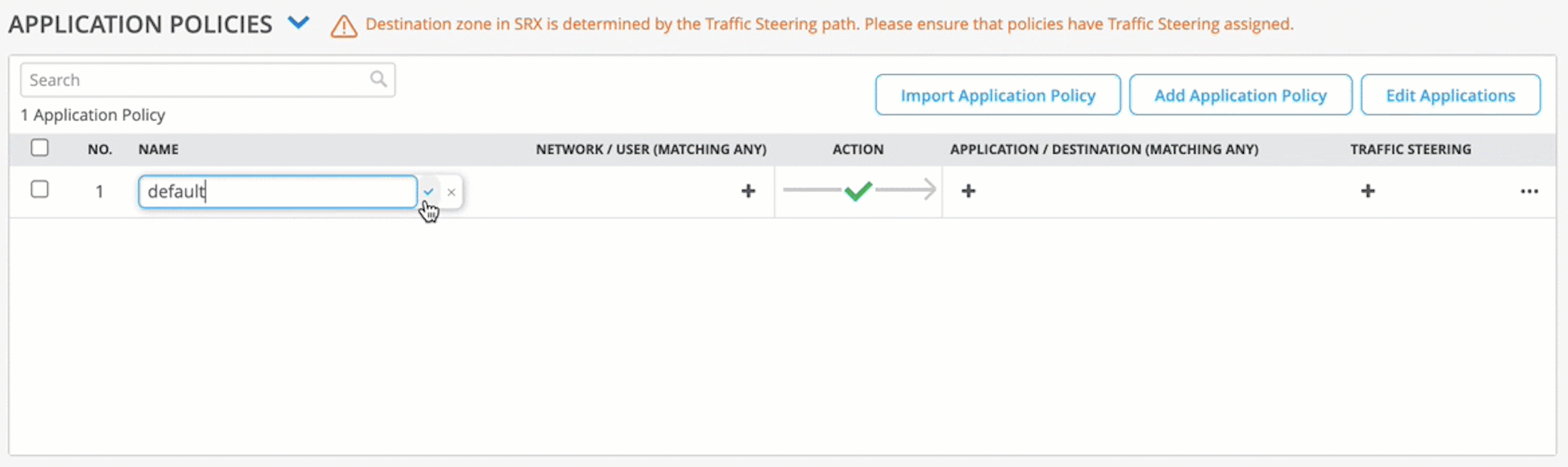
Task: Click the green allow action checkmark
Action: point(858,191)
